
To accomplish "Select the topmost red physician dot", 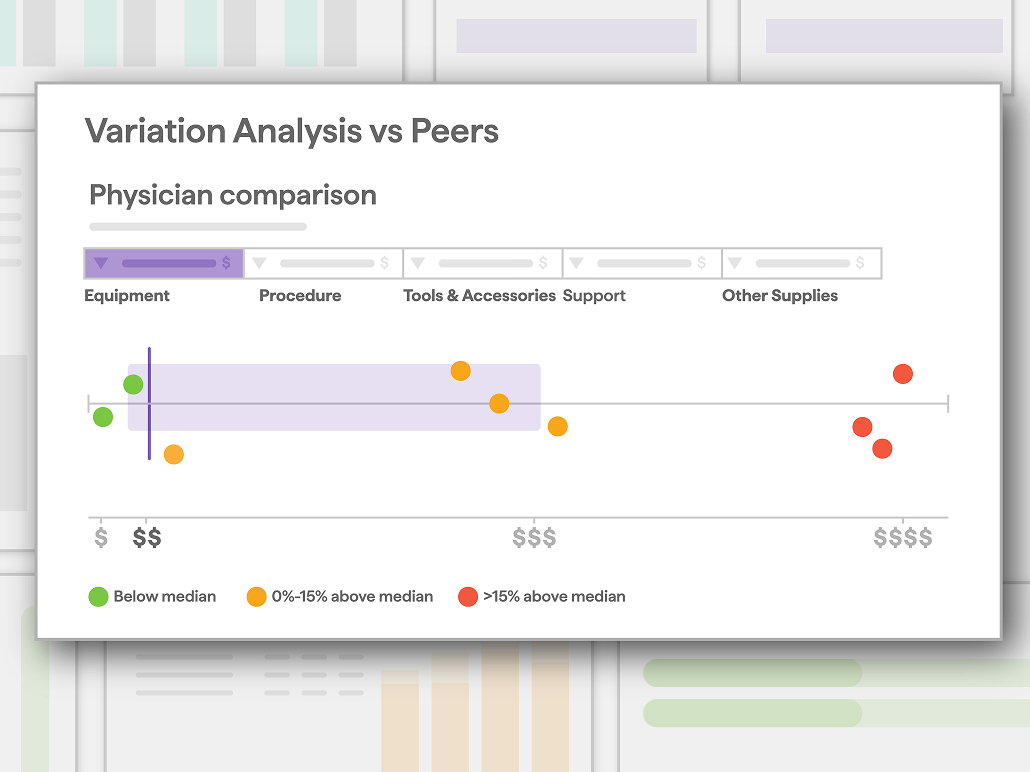I will [x=903, y=374].
